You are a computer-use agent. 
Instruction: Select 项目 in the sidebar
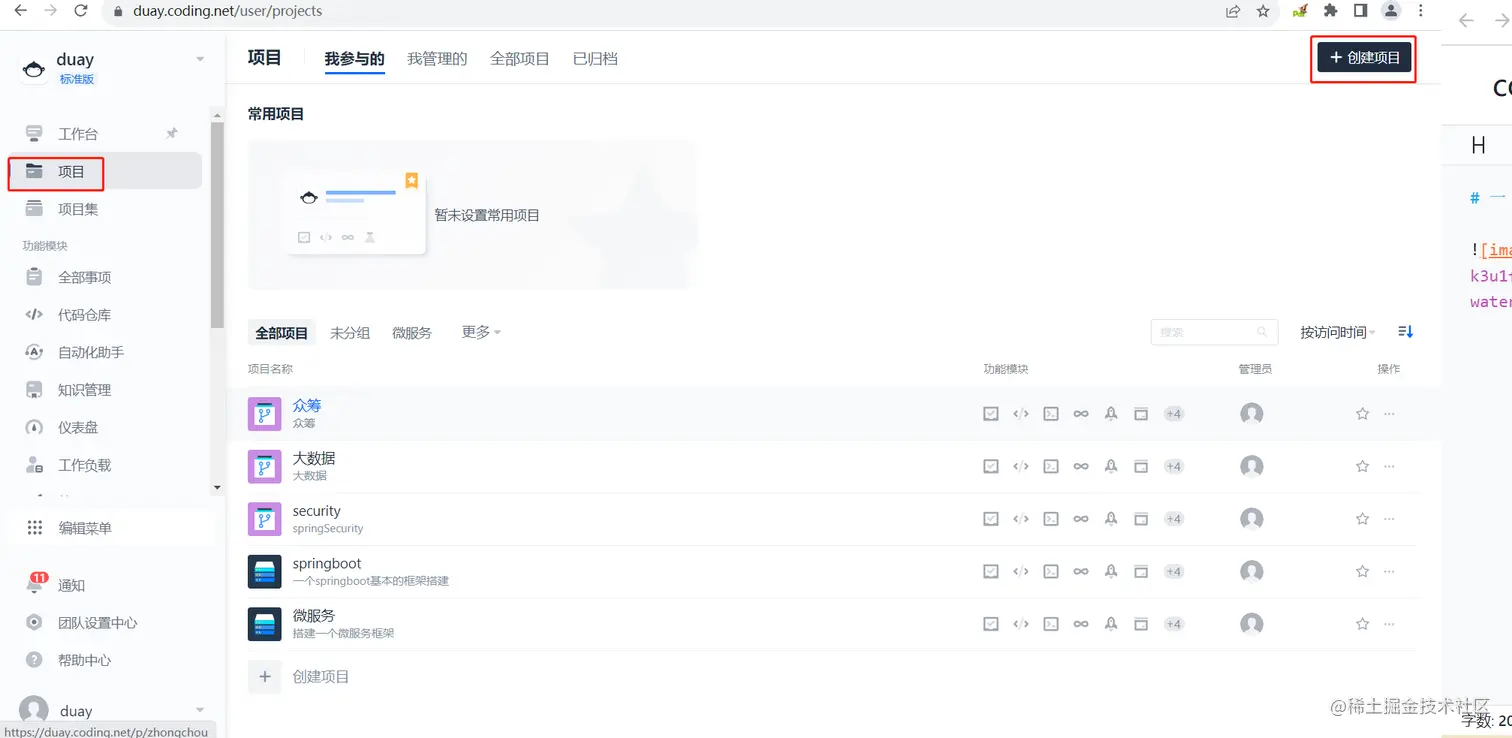pyautogui.click(x=106, y=171)
